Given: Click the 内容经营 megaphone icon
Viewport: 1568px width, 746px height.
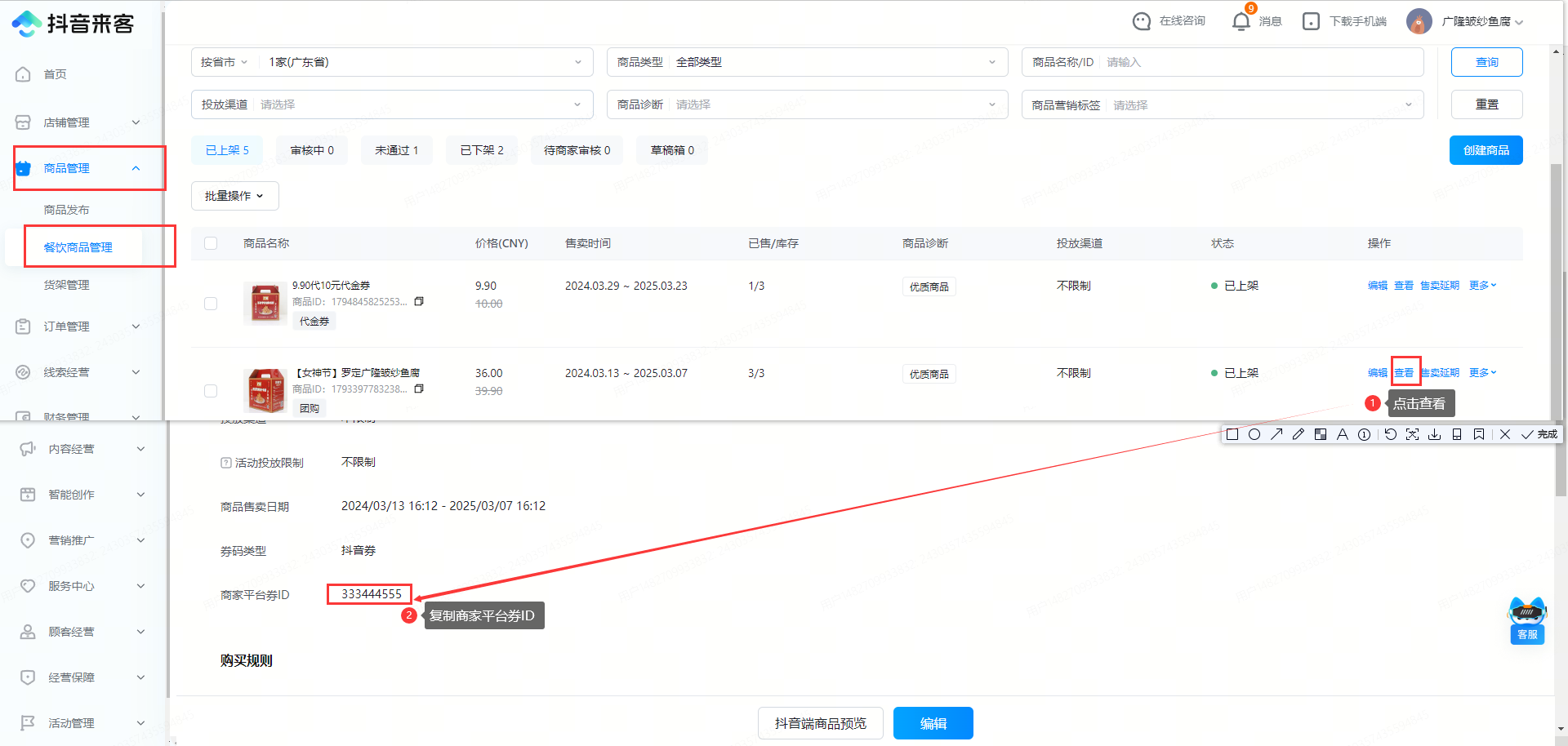Looking at the screenshot, I should [28, 449].
